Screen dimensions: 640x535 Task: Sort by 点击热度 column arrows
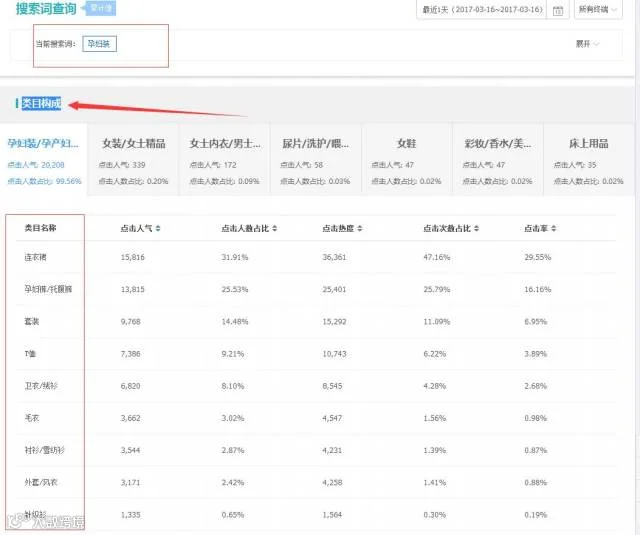click(x=360, y=229)
